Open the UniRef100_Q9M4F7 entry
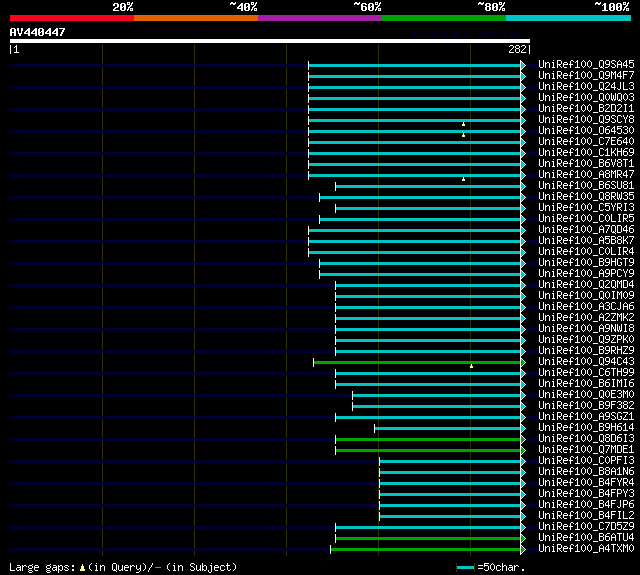This screenshot has width=640, height=575. point(586,75)
